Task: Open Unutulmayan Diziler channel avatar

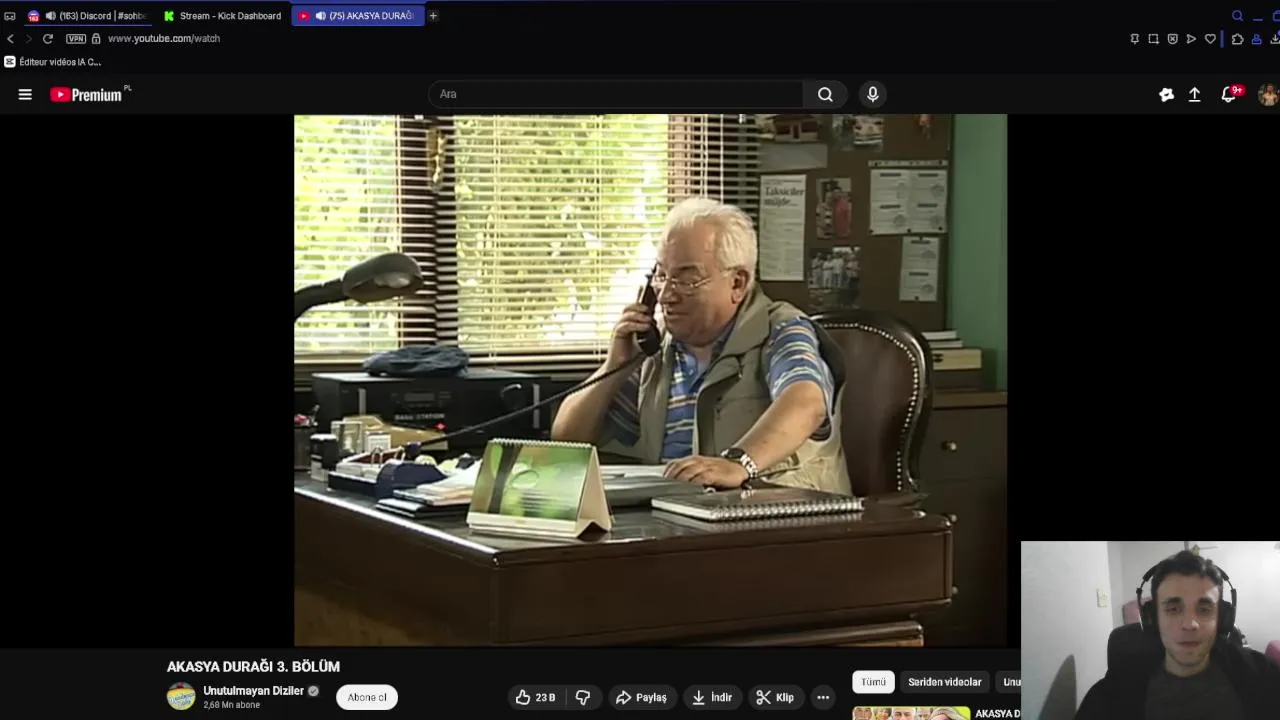Action: [x=181, y=696]
